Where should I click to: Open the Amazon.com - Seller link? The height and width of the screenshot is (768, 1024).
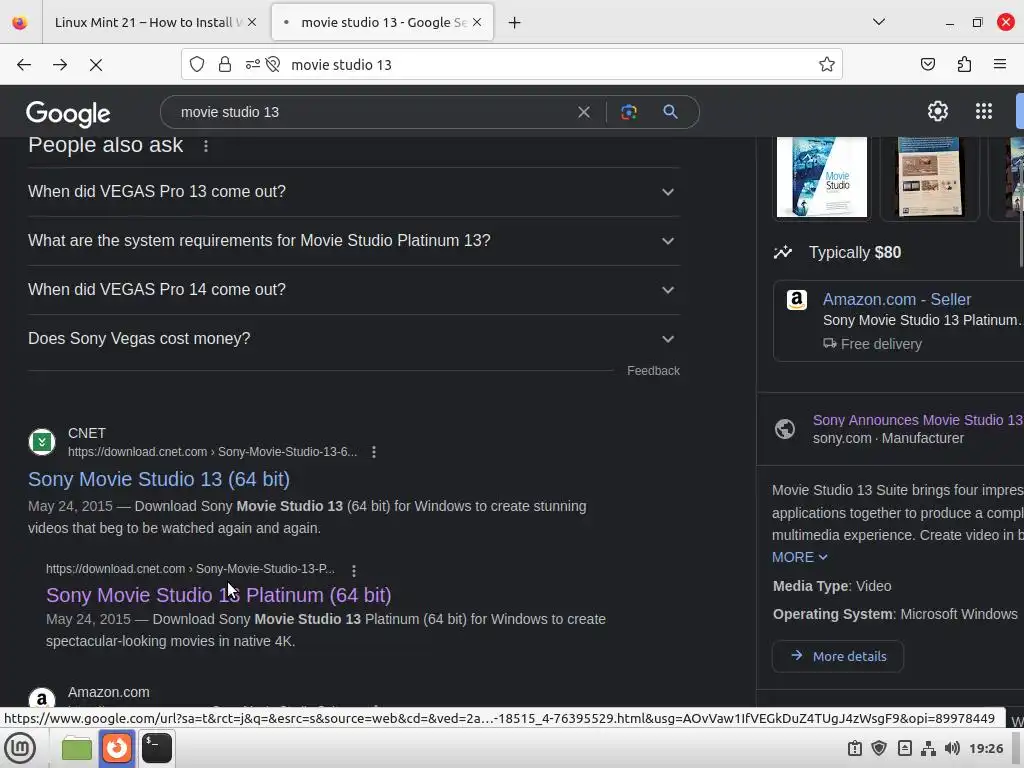(x=897, y=300)
